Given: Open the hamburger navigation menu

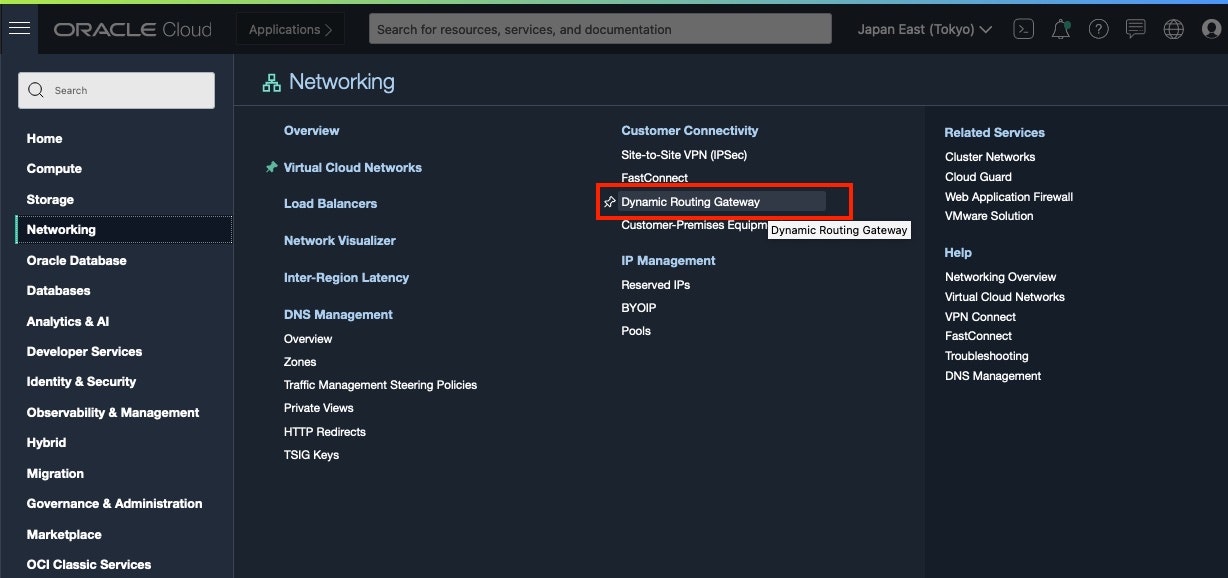Looking at the screenshot, I should [19, 29].
